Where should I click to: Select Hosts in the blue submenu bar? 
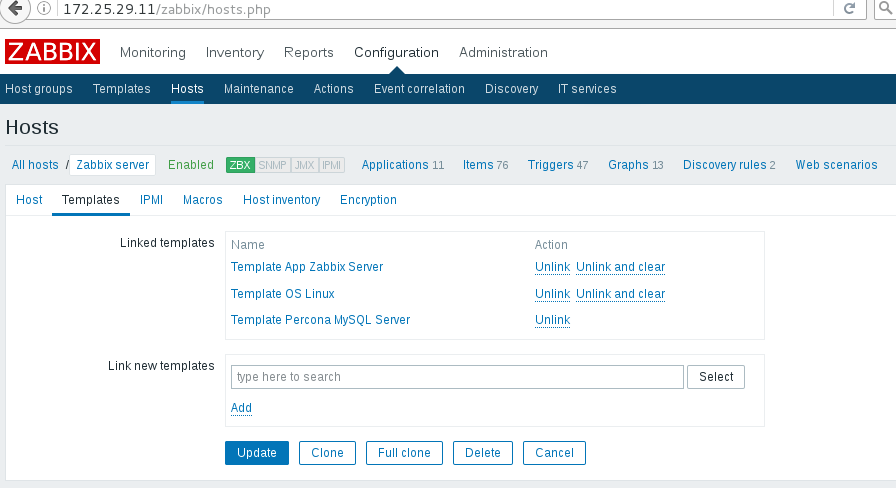click(187, 89)
